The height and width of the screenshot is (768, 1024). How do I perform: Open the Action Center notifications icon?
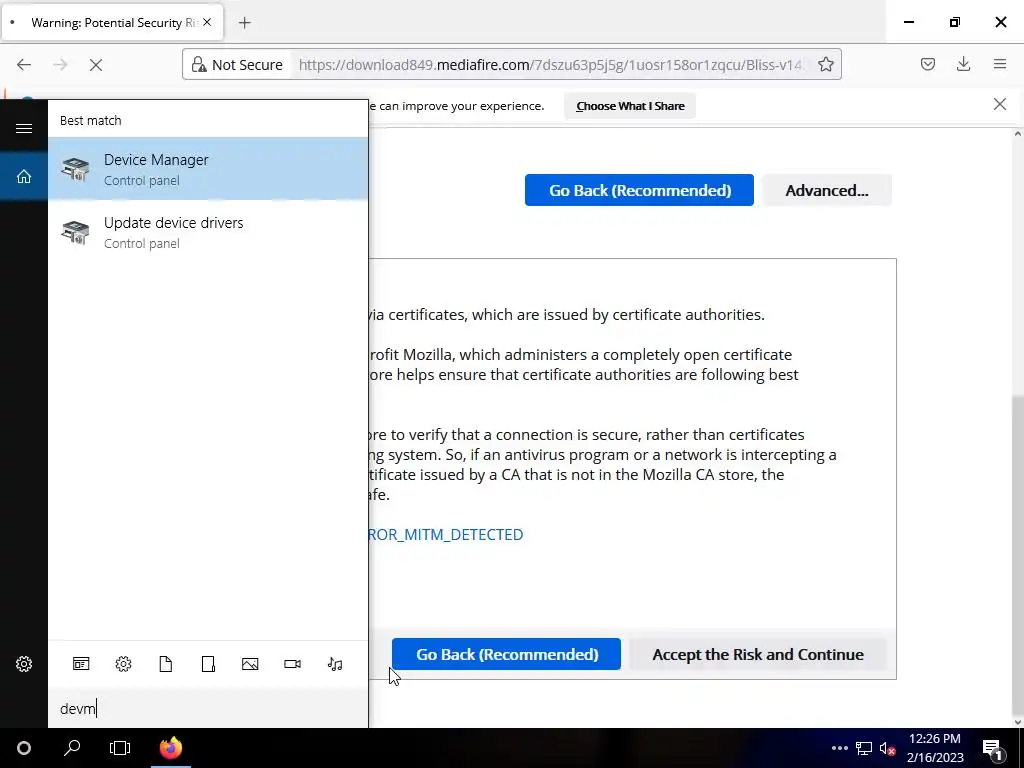point(993,748)
